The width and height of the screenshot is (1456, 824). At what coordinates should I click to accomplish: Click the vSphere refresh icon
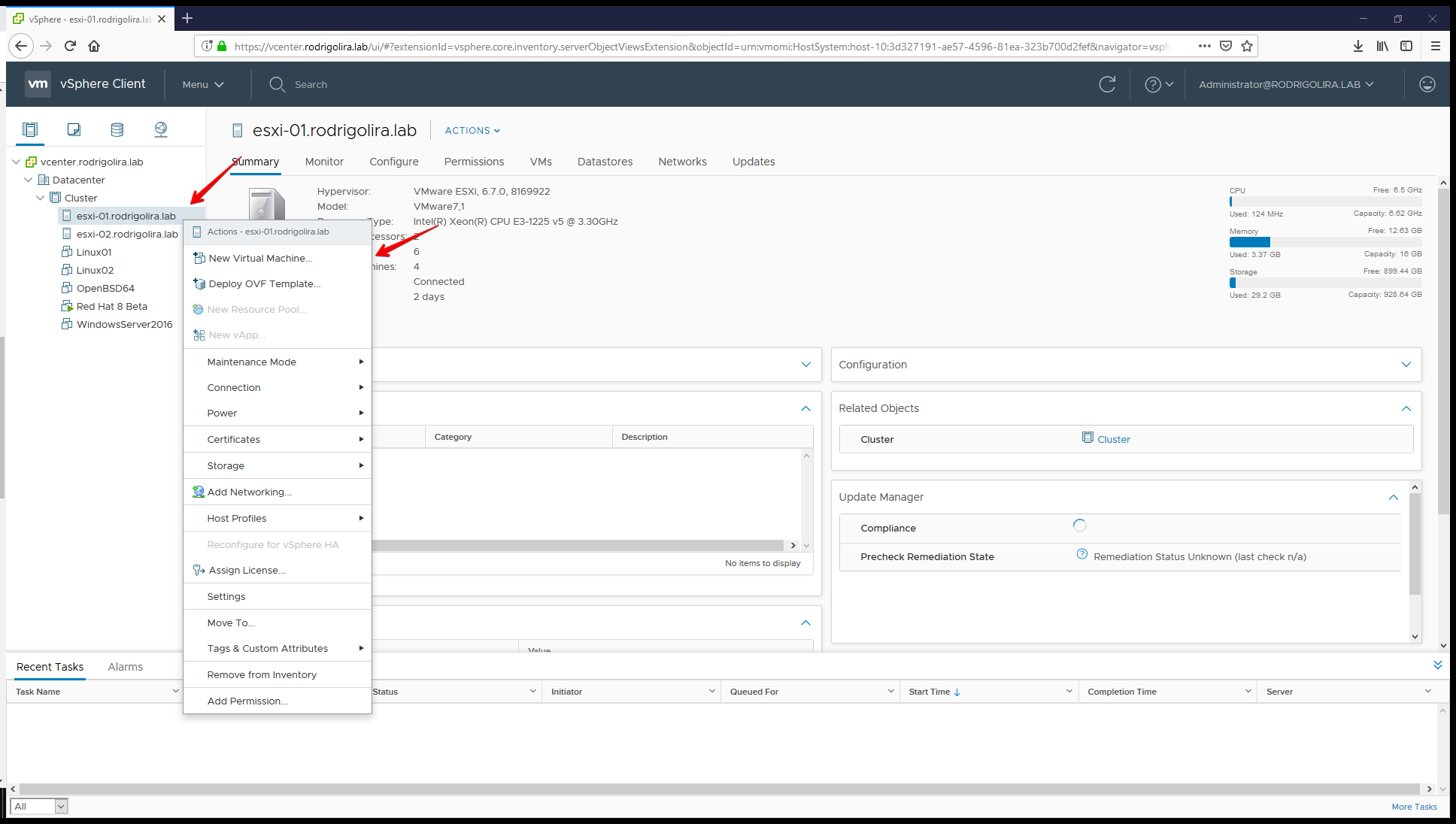(x=1107, y=84)
